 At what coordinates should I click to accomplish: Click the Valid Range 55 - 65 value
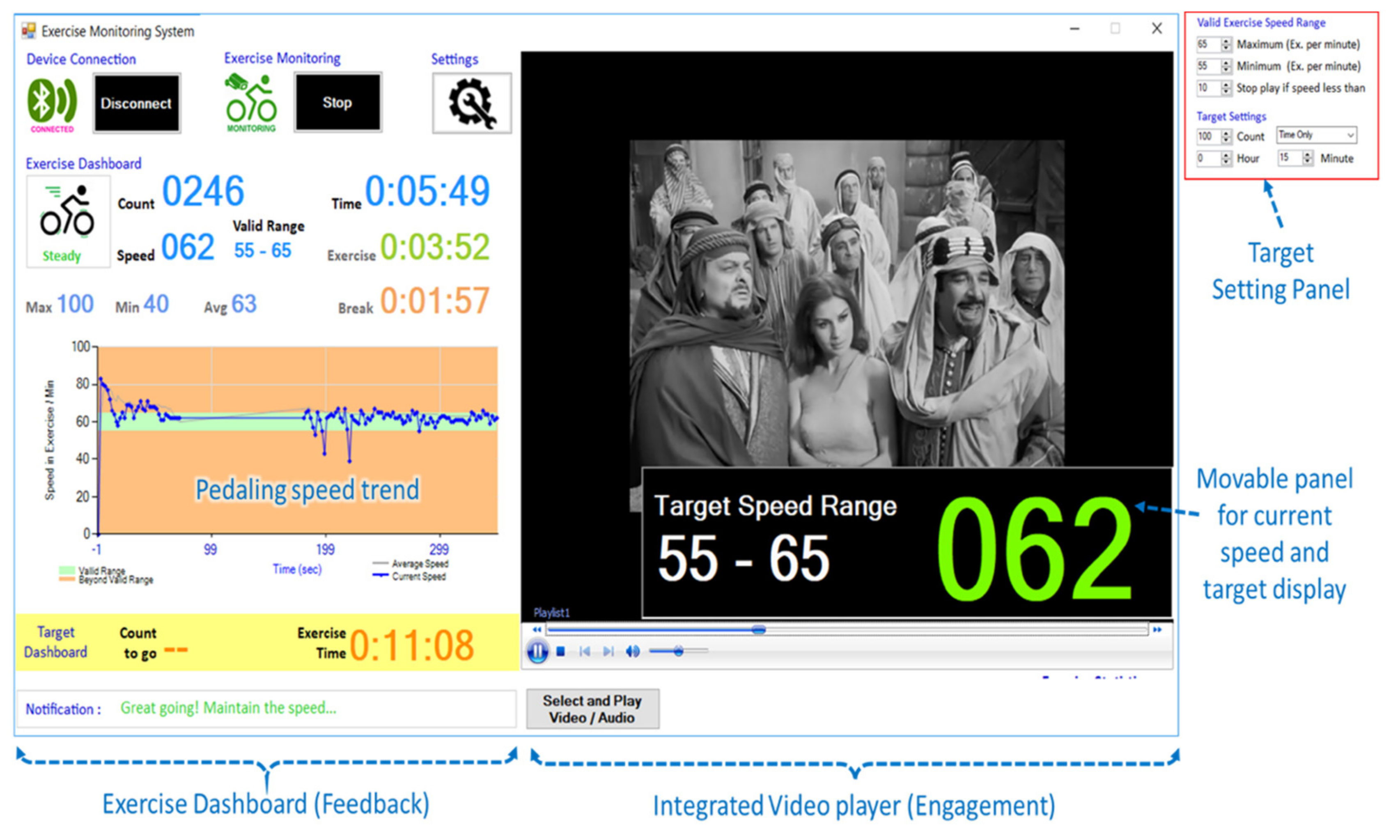coord(263,250)
